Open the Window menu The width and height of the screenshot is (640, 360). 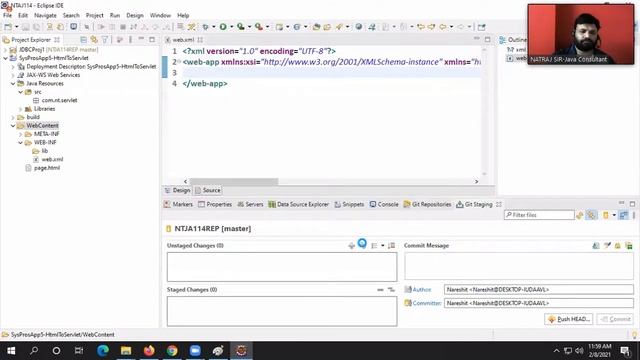pos(160,15)
